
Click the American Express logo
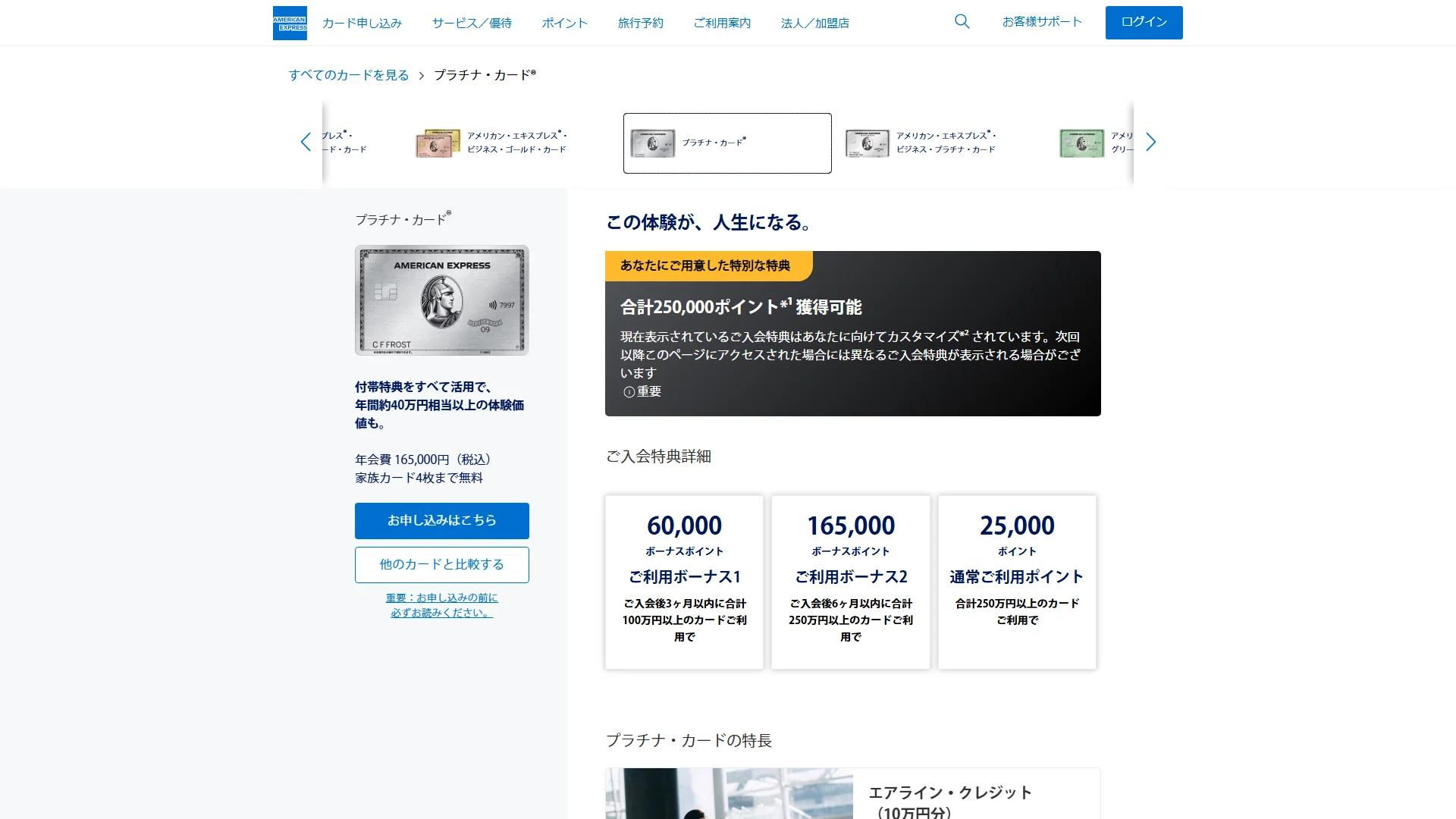coord(290,23)
